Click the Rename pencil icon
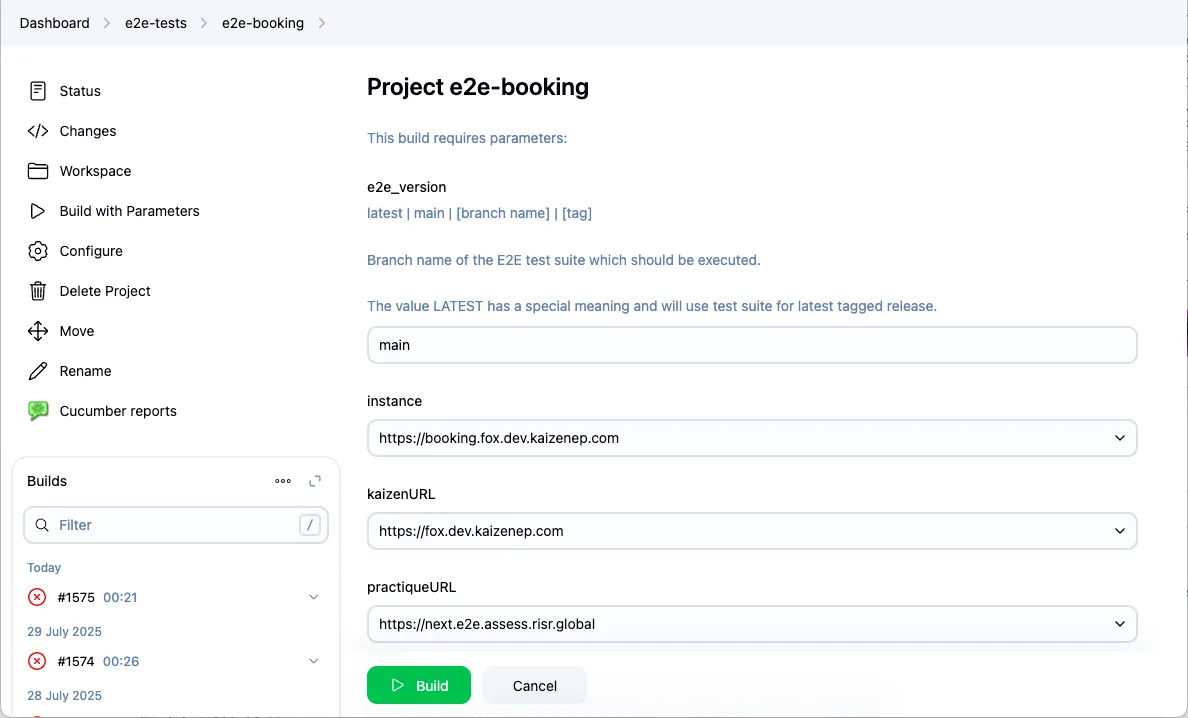This screenshot has width=1188, height=718. click(x=37, y=371)
